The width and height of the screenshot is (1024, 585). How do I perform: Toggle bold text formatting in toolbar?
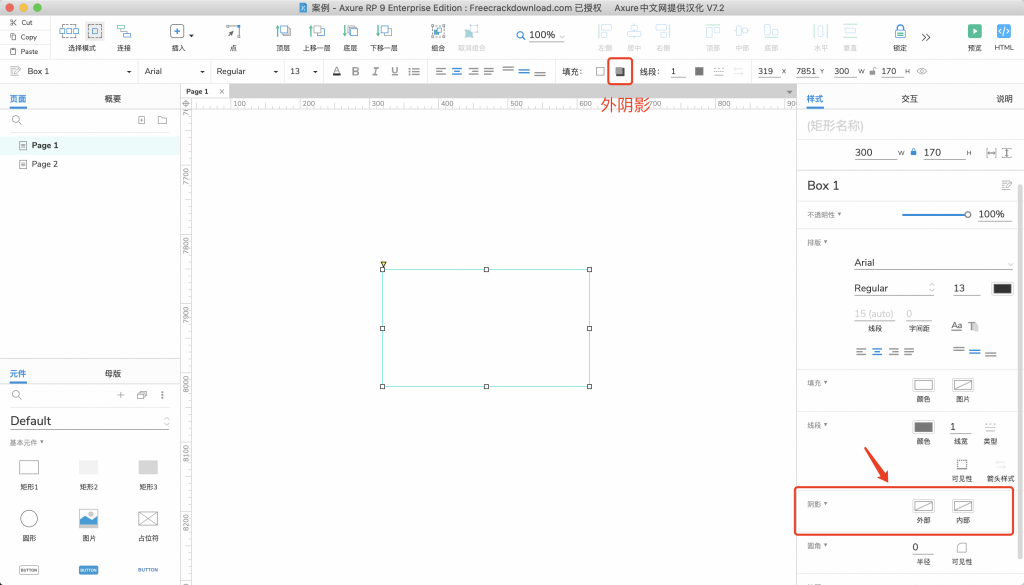point(356,71)
